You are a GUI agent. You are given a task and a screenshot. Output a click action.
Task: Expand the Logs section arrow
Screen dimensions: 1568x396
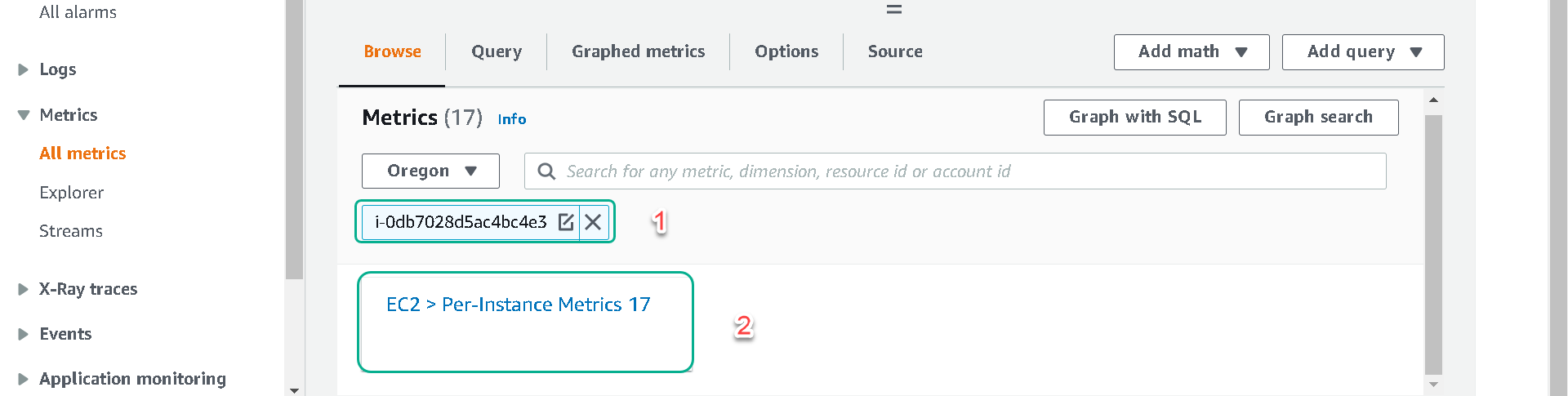coord(23,70)
